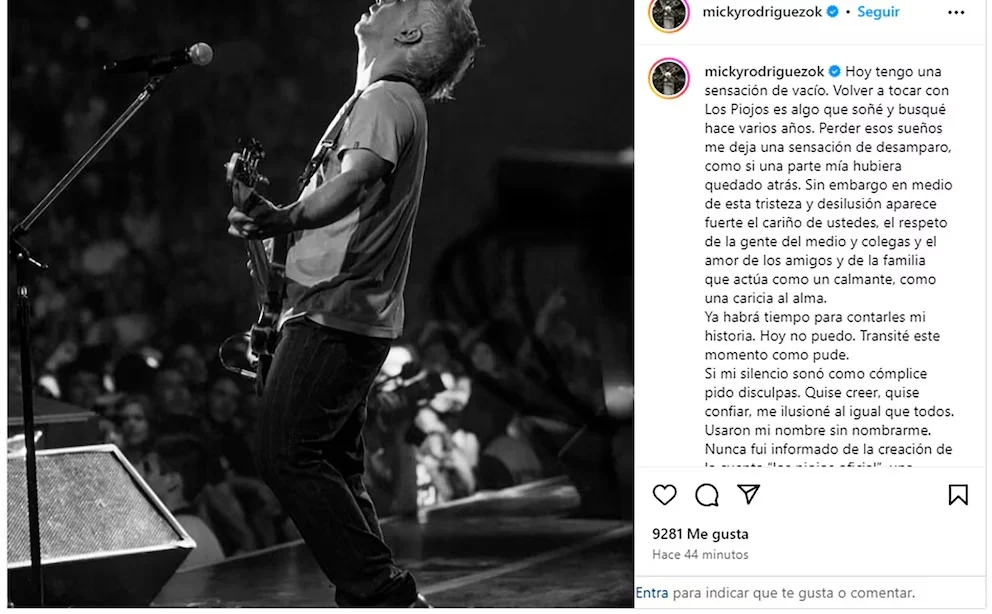Follow the account with the Seguir button

(878, 12)
